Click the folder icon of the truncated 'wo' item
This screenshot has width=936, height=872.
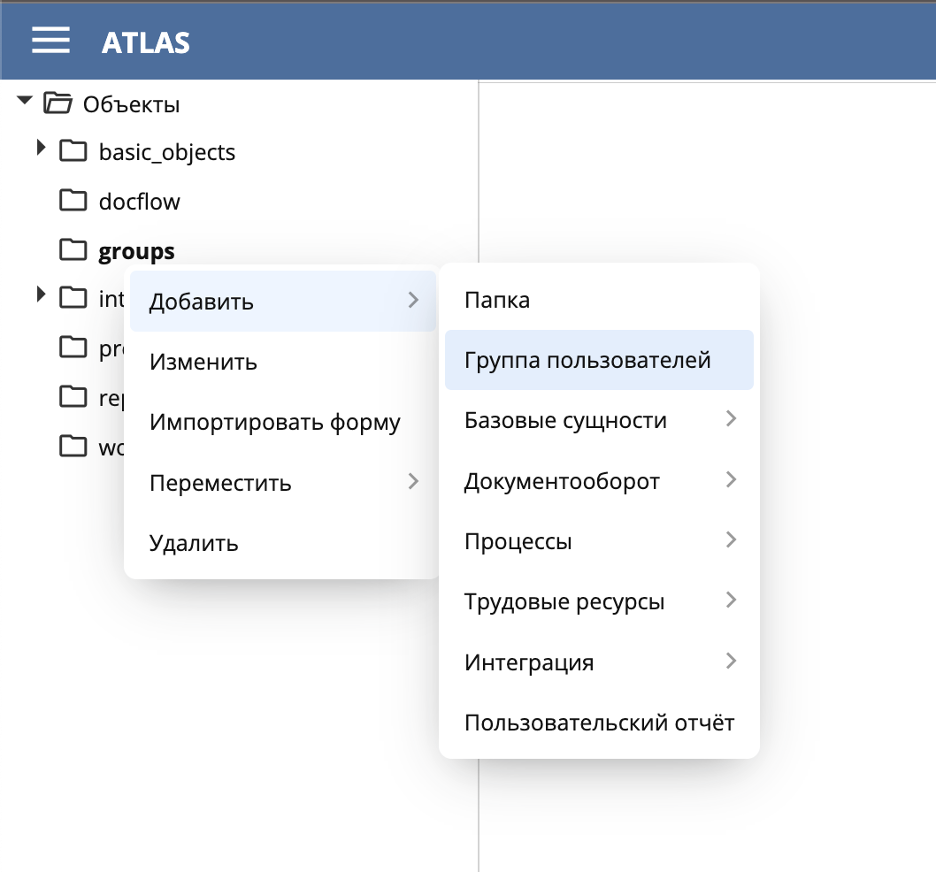(x=72, y=446)
